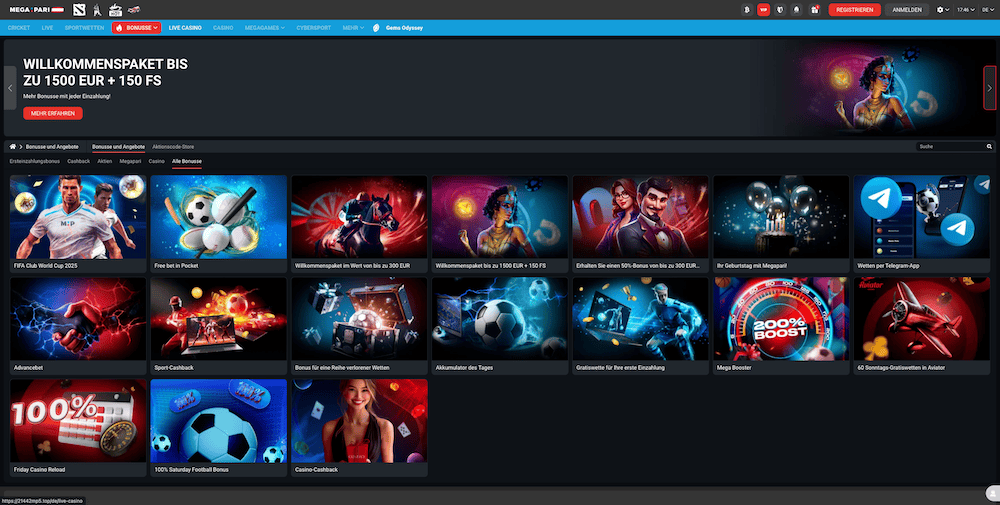Open the Live menu item
The width and height of the screenshot is (1000, 505).
pyautogui.click(x=47, y=28)
